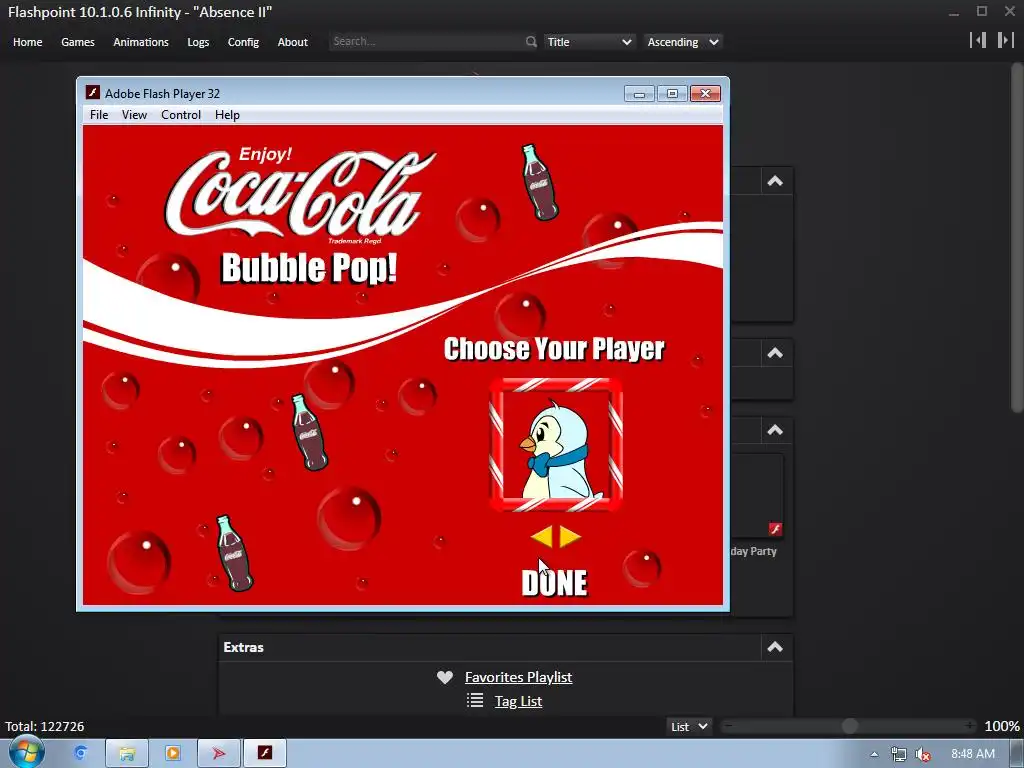Image resolution: width=1024 pixels, height=768 pixels.
Task: Collapse the second section chevron behind Flash window
Action: pyautogui.click(x=775, y=353)
